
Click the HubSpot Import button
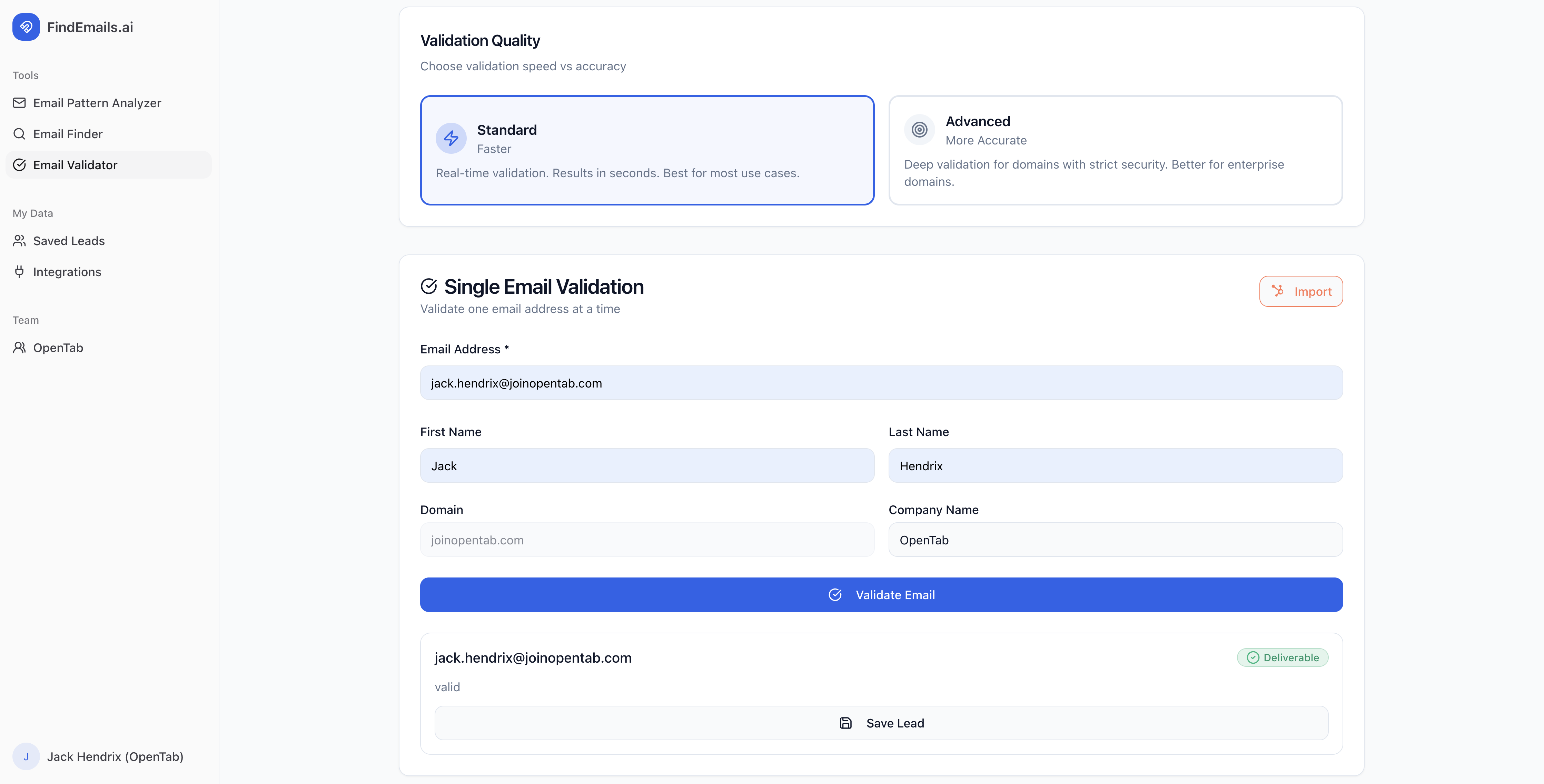coord(1301,292)
